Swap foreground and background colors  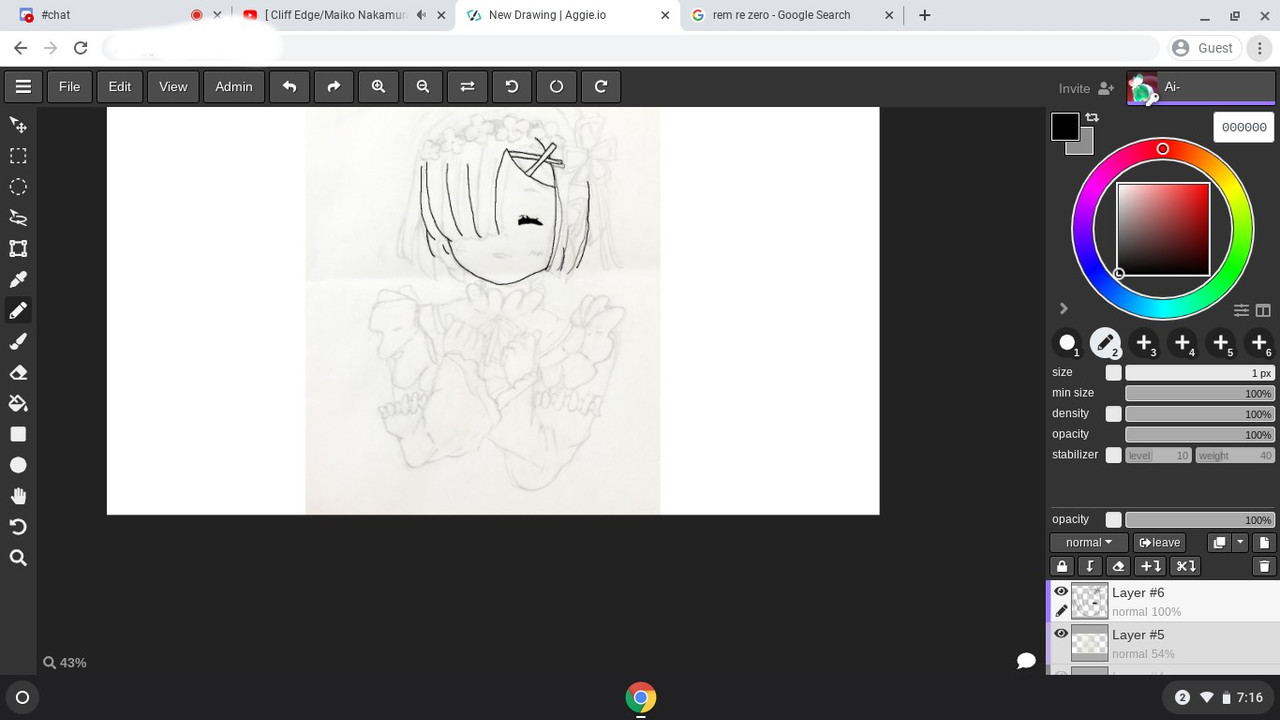pos(1092,118)
